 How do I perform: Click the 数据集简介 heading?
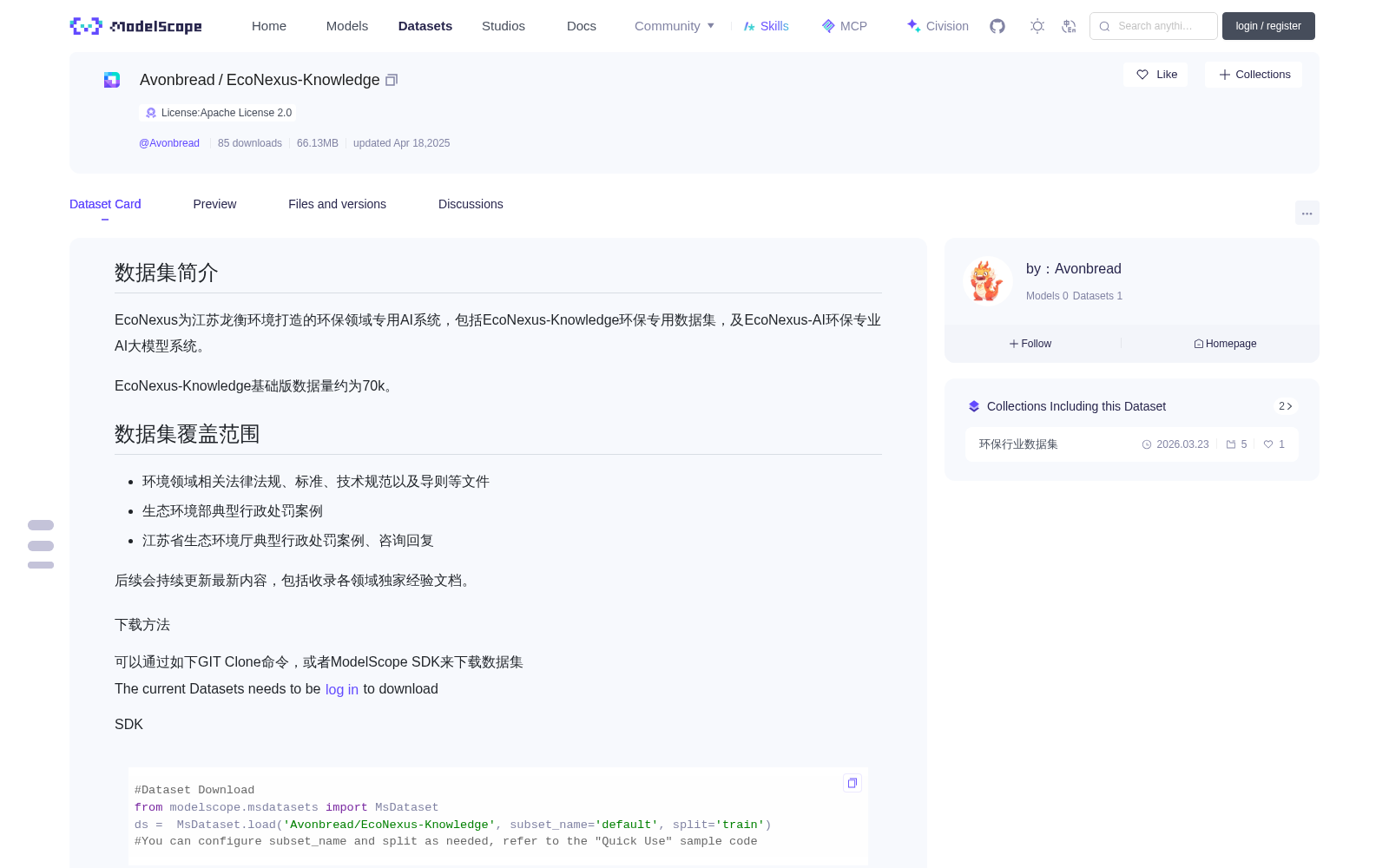click(167, 273)
